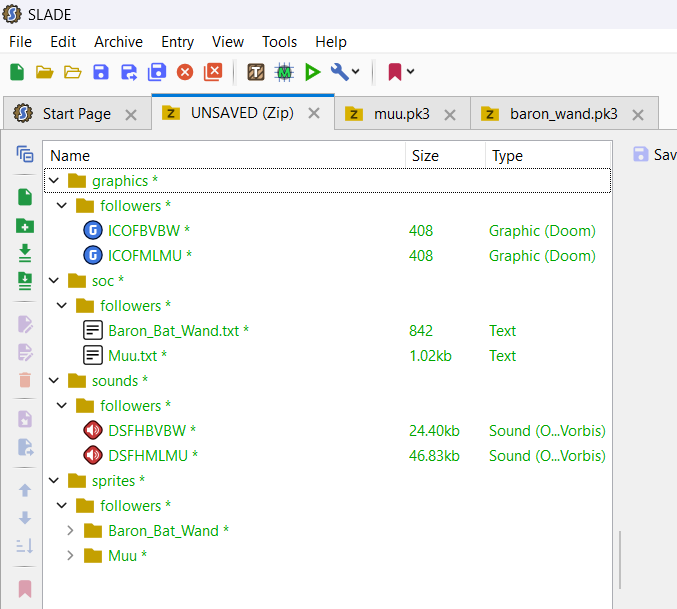Collapse the sounds folder

(54, 380)
